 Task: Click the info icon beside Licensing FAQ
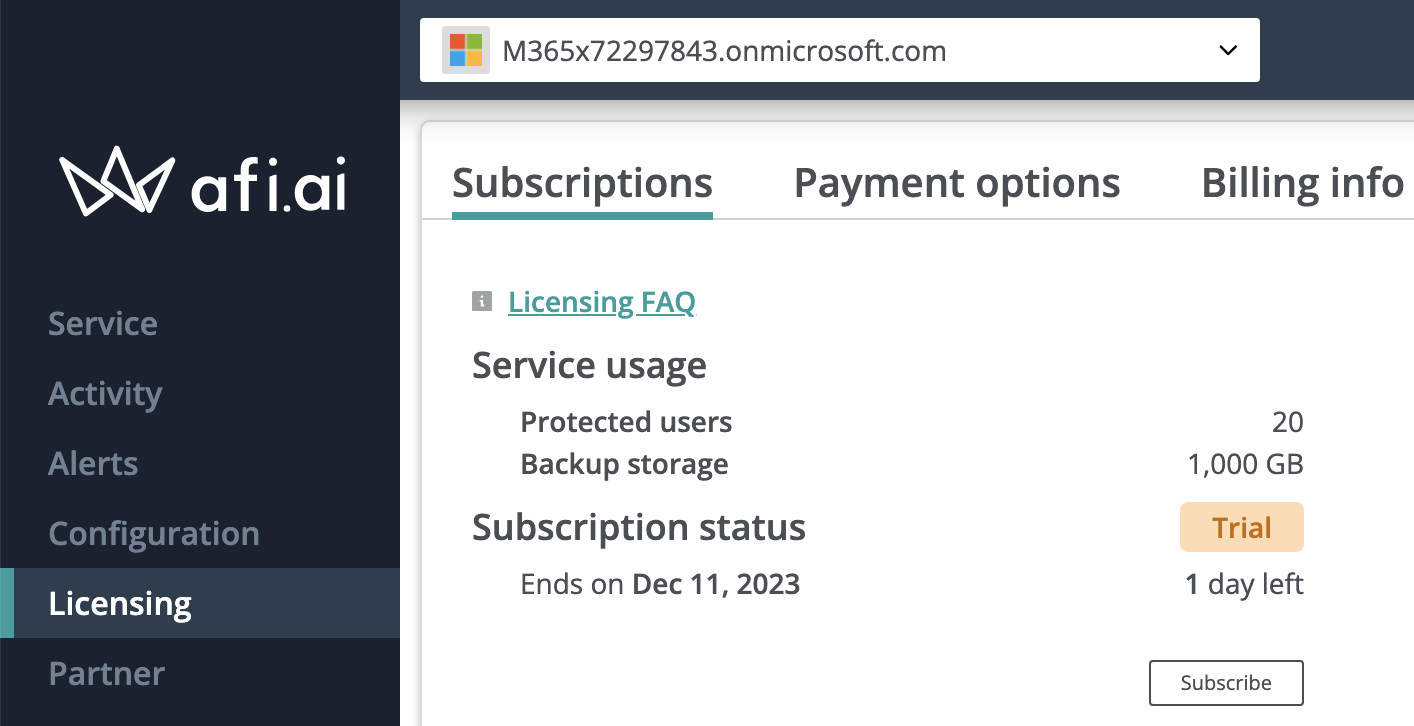point(482,301)
